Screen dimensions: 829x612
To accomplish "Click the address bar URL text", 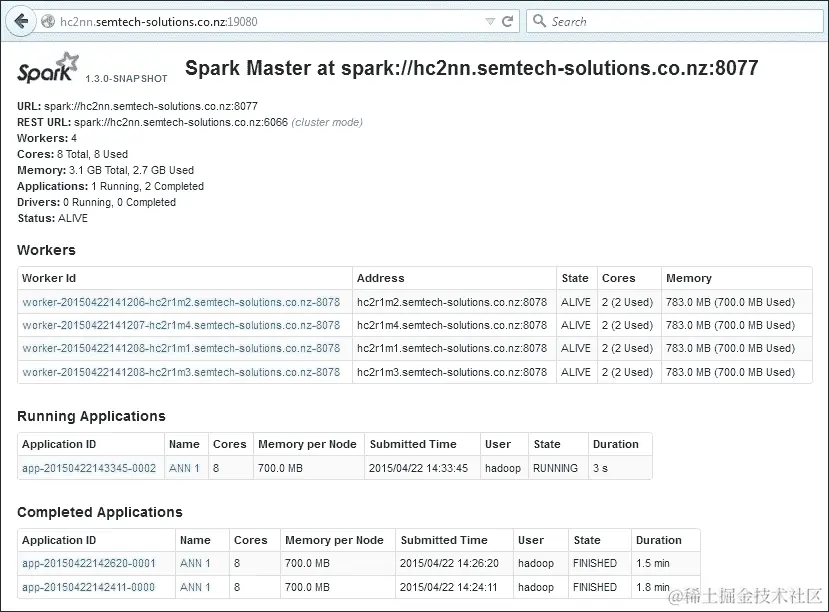I will (x=159, y=22).
